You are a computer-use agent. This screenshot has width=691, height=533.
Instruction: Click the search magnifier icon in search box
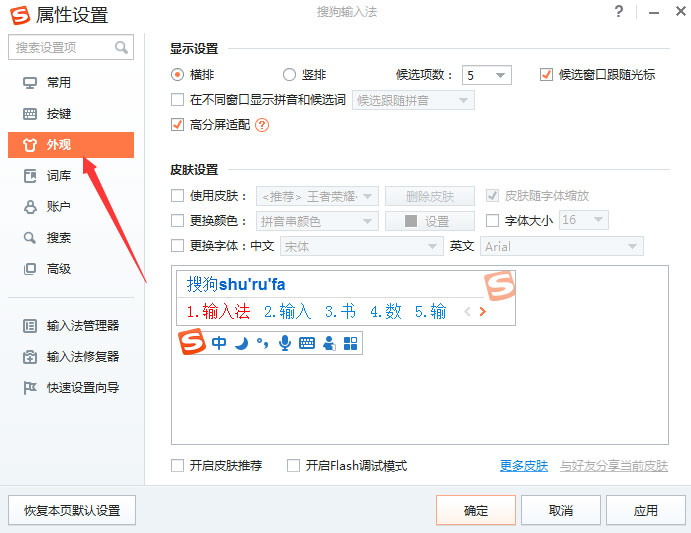(x=121, y=47)
